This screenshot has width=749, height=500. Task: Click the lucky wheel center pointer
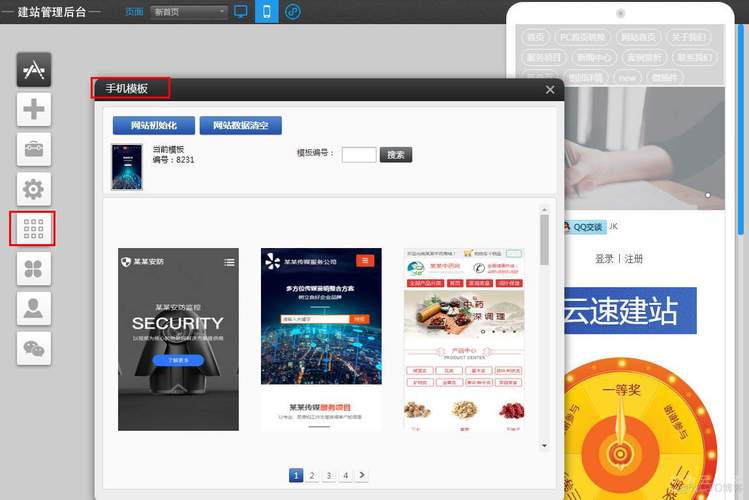tap(620, 453)
